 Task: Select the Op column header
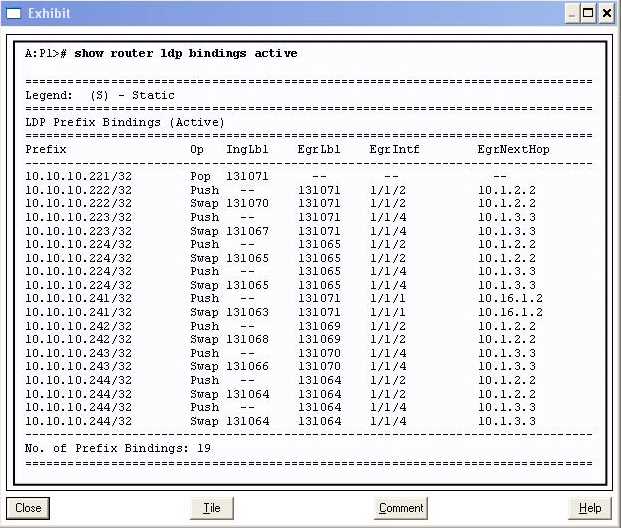coord(197,149)
